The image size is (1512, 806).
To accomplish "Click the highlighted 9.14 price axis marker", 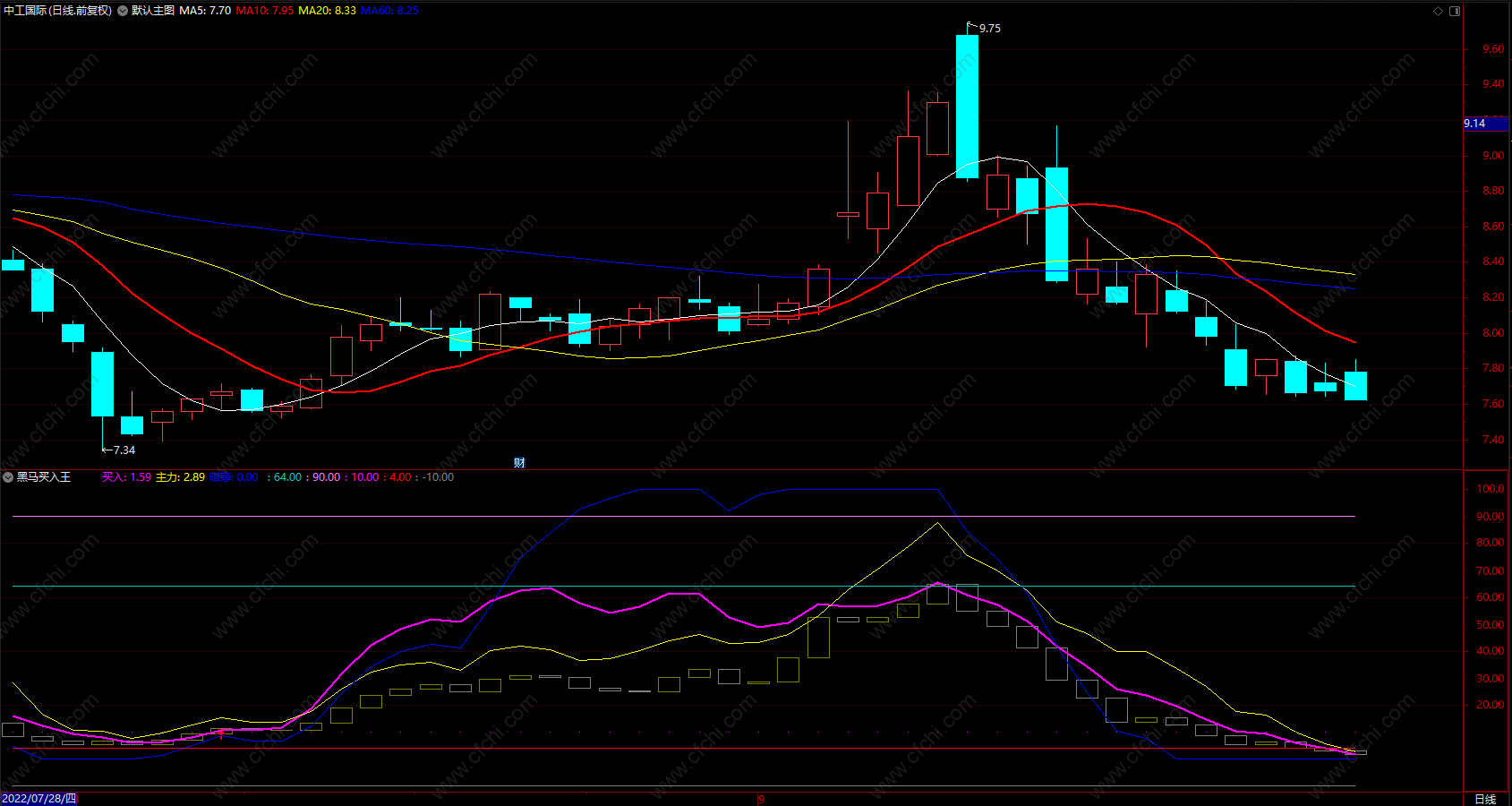I will coord(1485,124).
